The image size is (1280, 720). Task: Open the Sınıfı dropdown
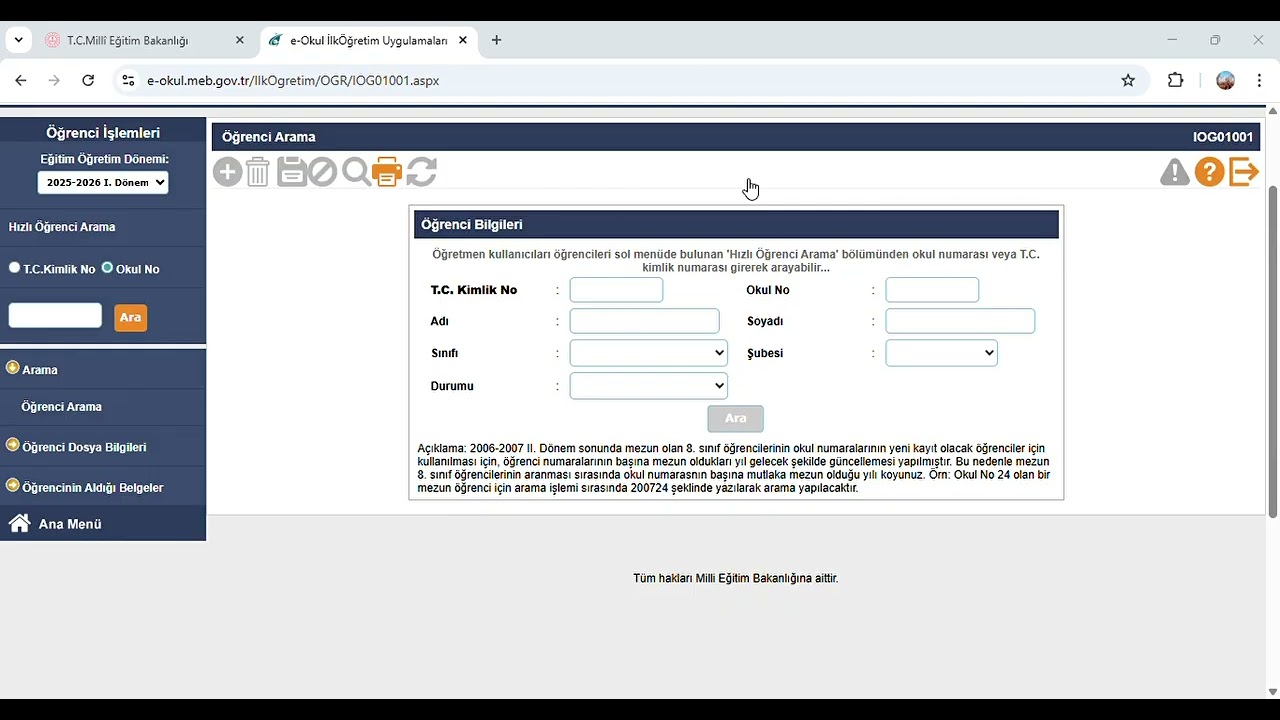648,353
